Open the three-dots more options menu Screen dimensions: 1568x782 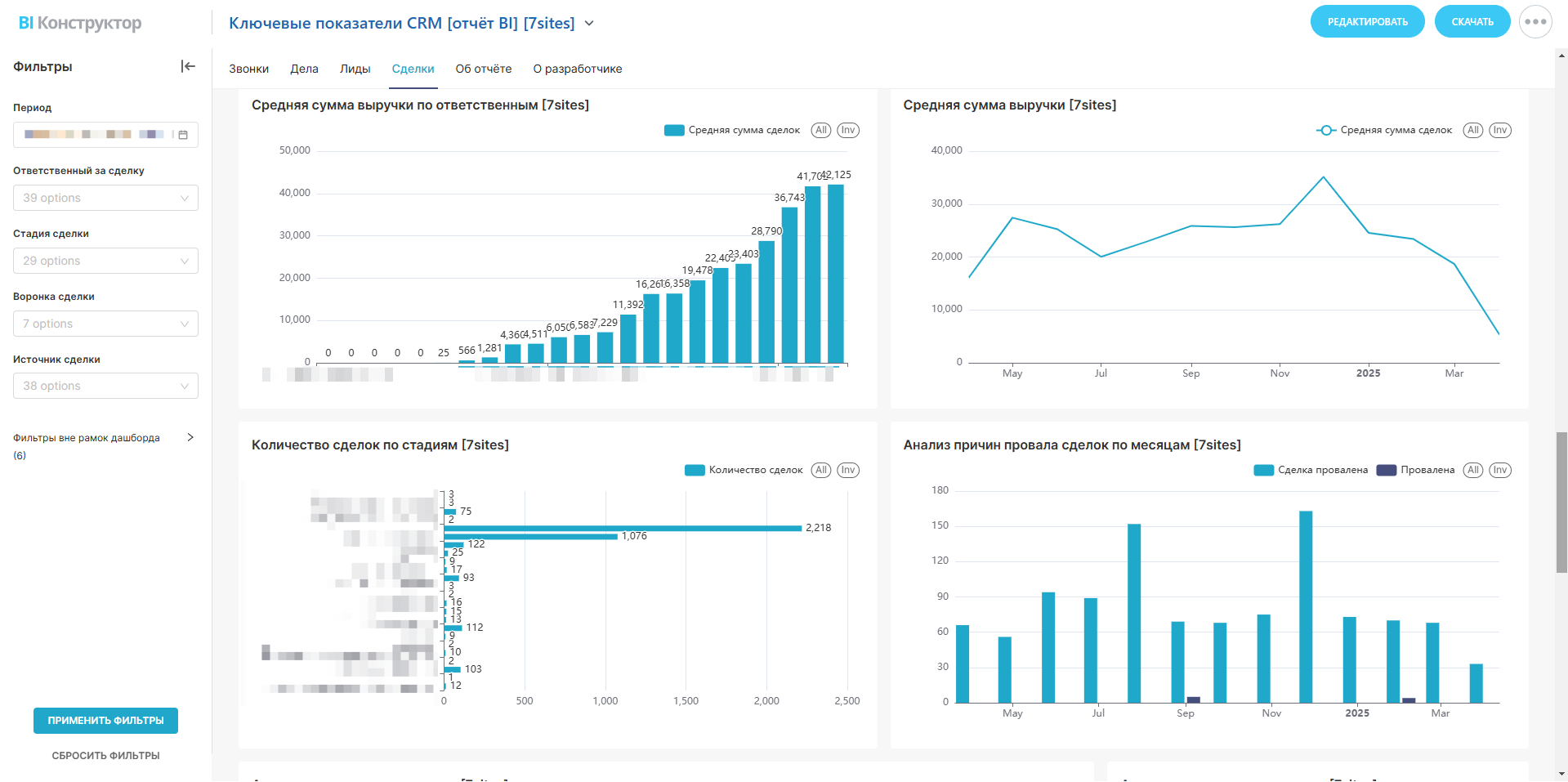[1534, 22]
